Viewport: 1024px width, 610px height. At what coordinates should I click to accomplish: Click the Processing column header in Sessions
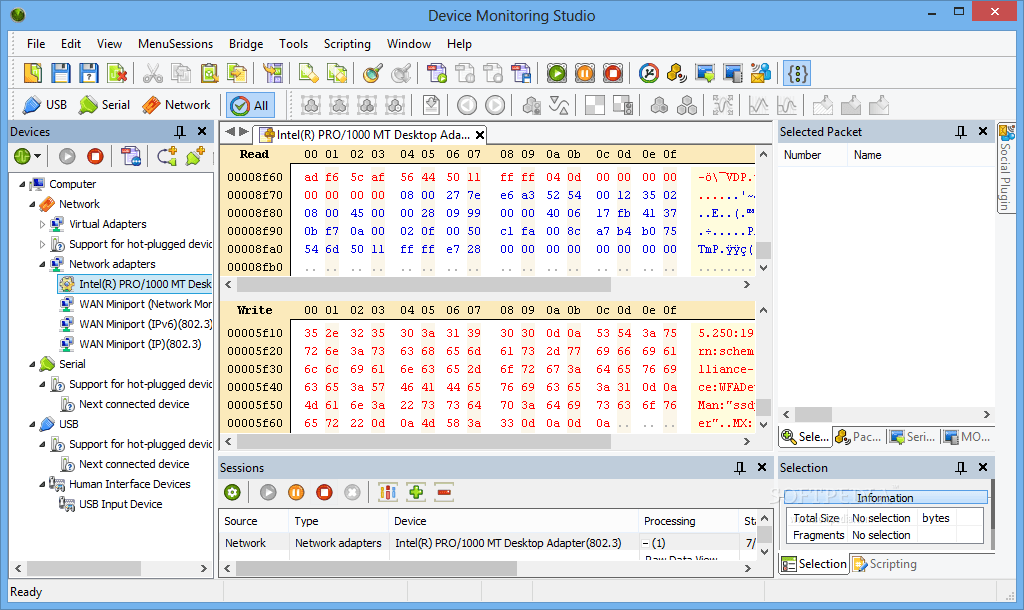pyautogui.click(x=688, y=521)
